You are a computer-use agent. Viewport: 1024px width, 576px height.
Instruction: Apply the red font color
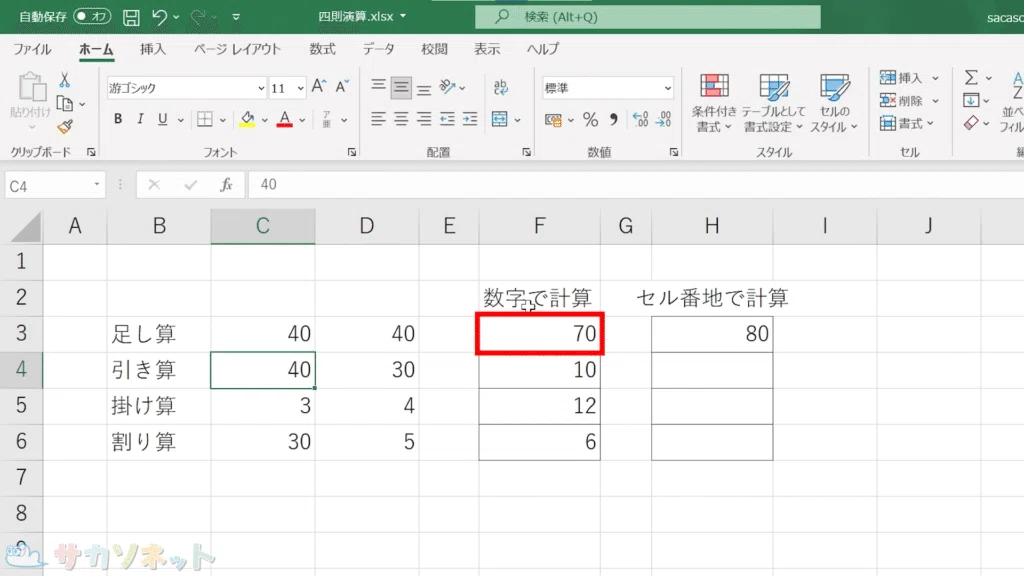(x=284, y=119)
